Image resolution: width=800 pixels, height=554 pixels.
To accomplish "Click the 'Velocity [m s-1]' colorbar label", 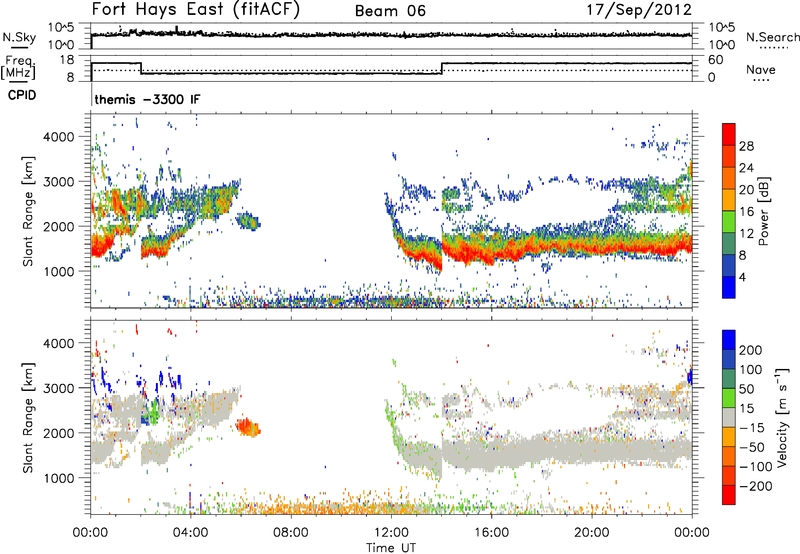I will (x=782, y=417).
